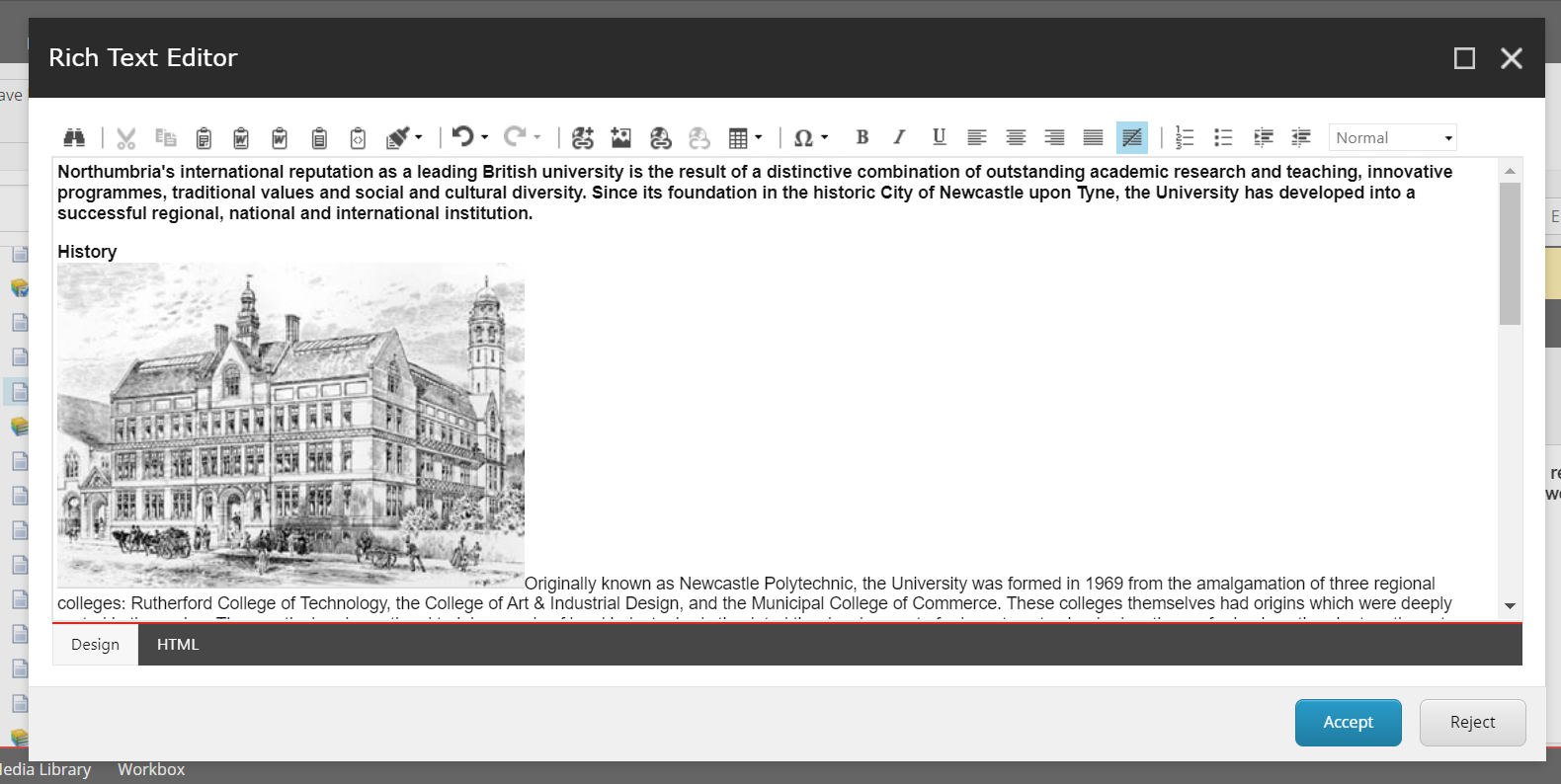Open Find and Replace binoculars tool
This screenshot has height=784, width=1561.
74,137
